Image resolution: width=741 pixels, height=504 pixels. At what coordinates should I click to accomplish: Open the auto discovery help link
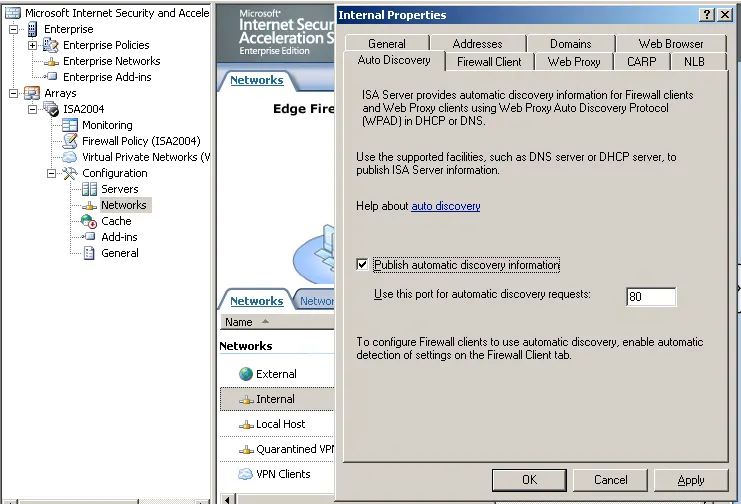click(x=446, y=206)
